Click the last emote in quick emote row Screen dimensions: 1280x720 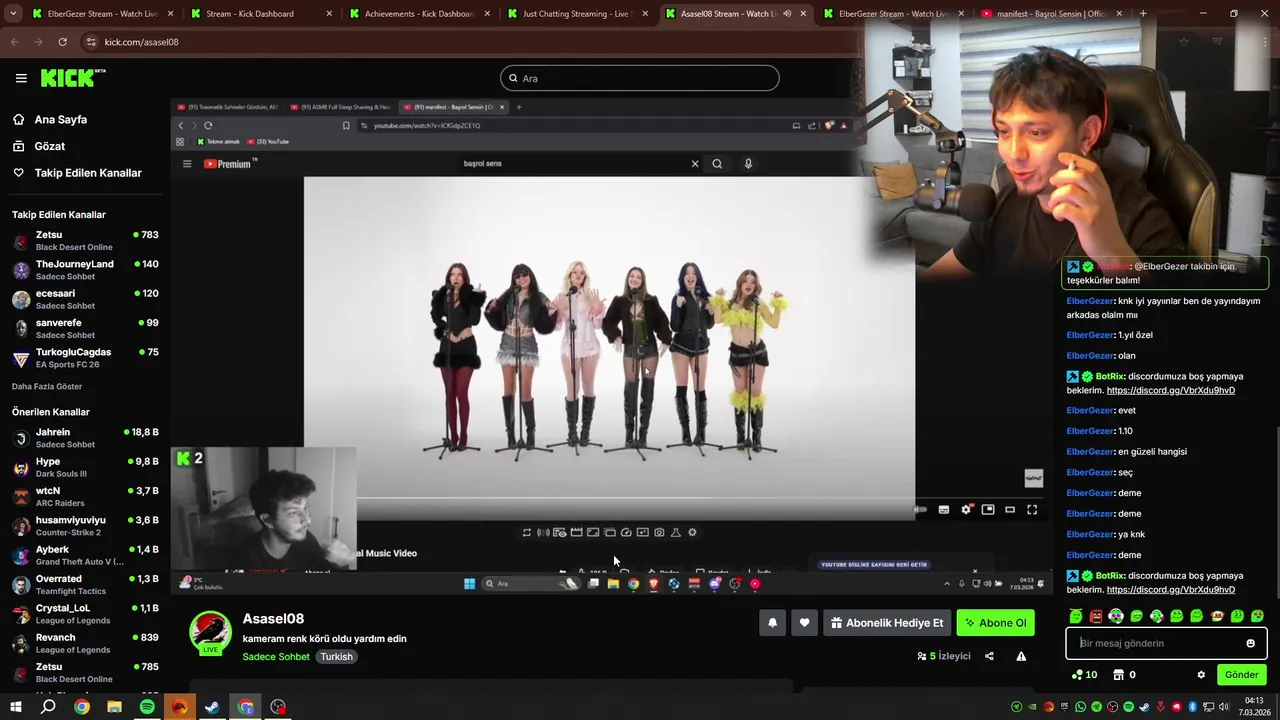click(1257, 616)
